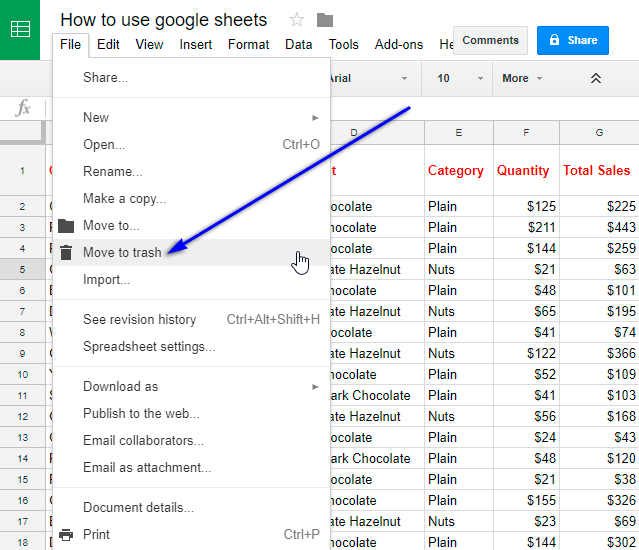Click the $125 quantity cell

527,207
